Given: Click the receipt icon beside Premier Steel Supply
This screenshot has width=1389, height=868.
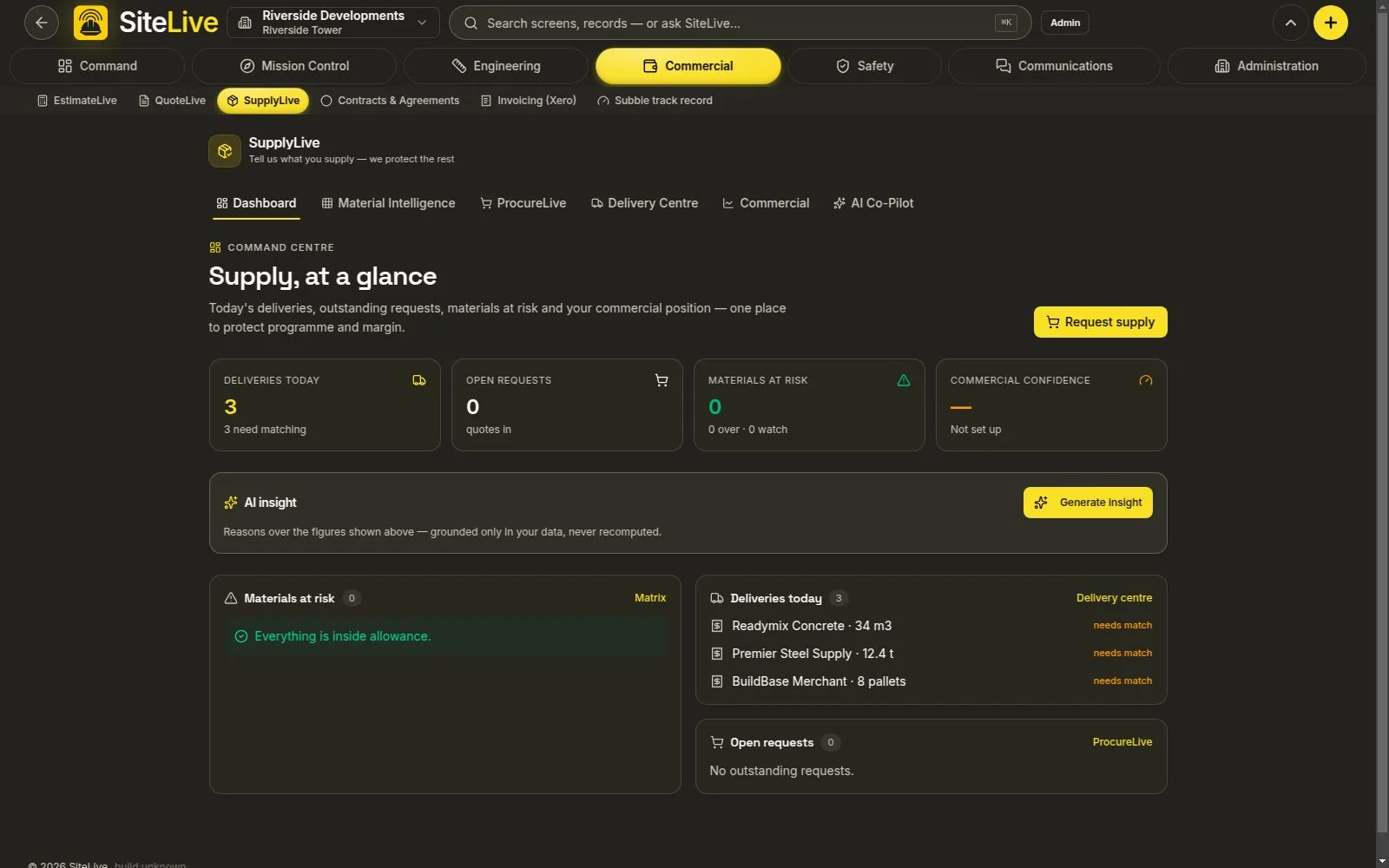Looking at the screenshot, I should pyautogui.click(x=717, y=654).
